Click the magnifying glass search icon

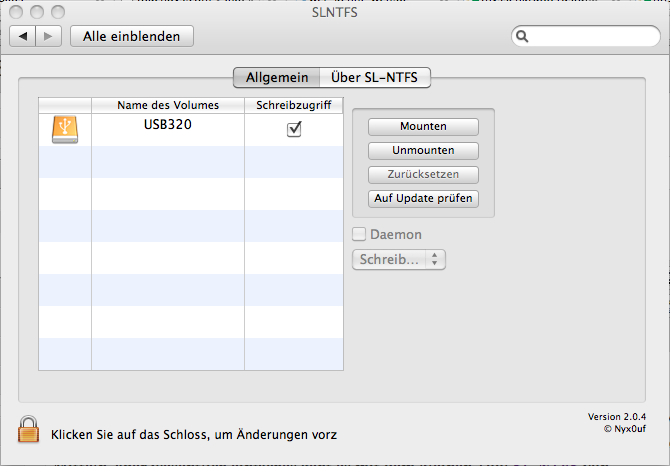point(522,37)
